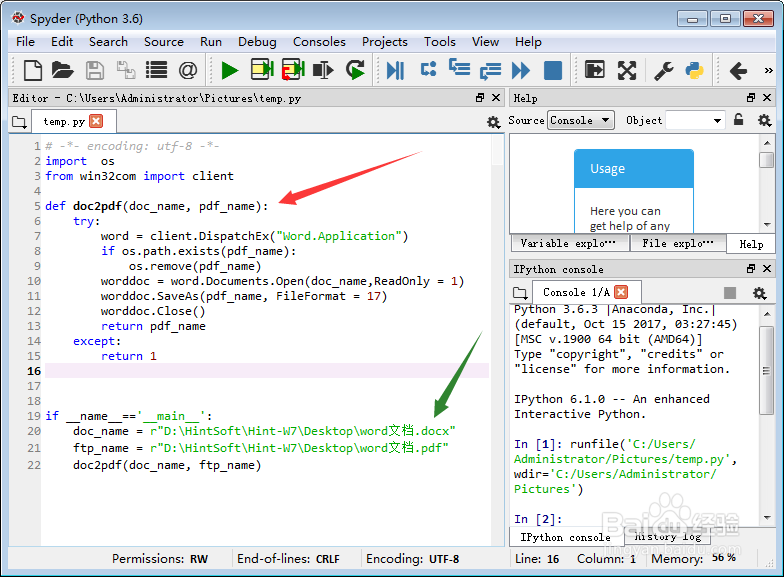Click line 16 in the editor
Image resolution: width=784 pixels, height=577 pixels.
point(267,370)
